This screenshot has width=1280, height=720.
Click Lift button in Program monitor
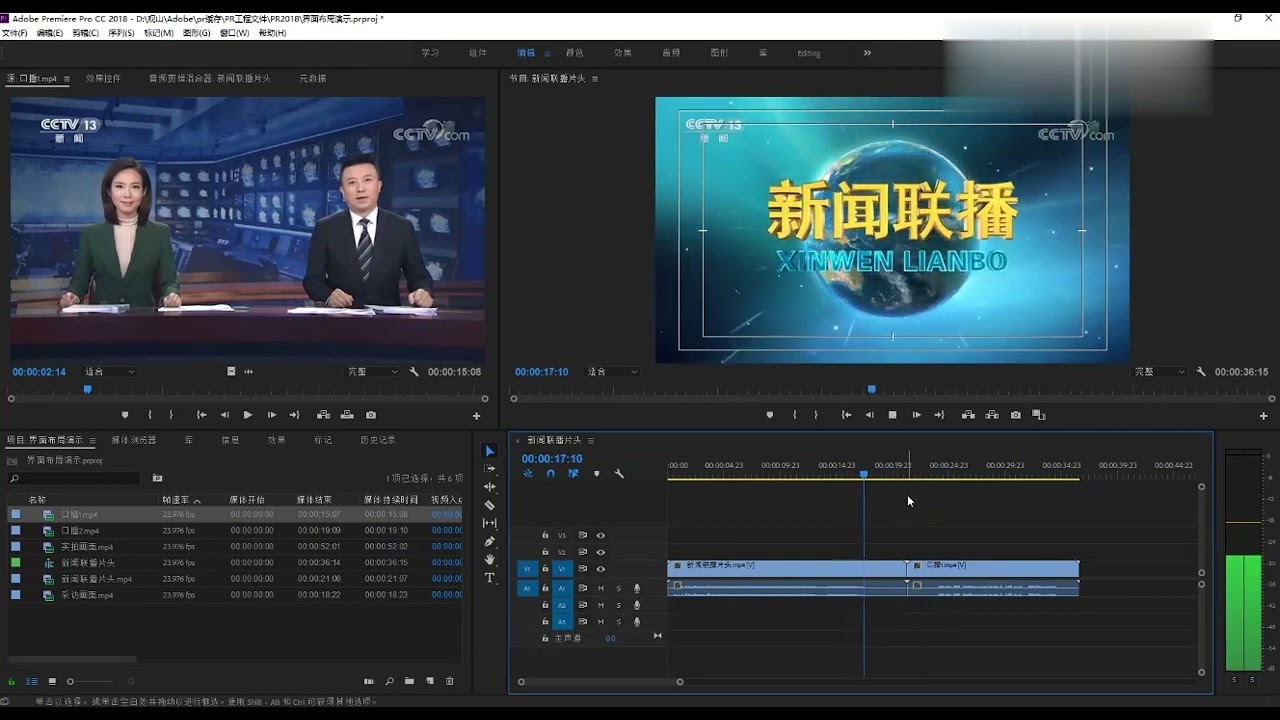coord(968,415)
